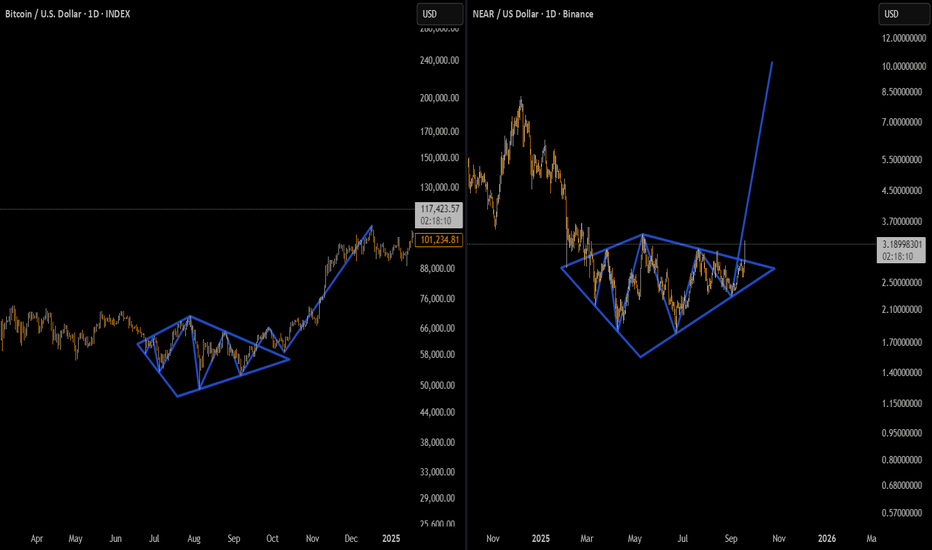Click the Aug label on Bitcoin time axis
The width and height of the screenshot is (932, 550).
click(193, 538)
